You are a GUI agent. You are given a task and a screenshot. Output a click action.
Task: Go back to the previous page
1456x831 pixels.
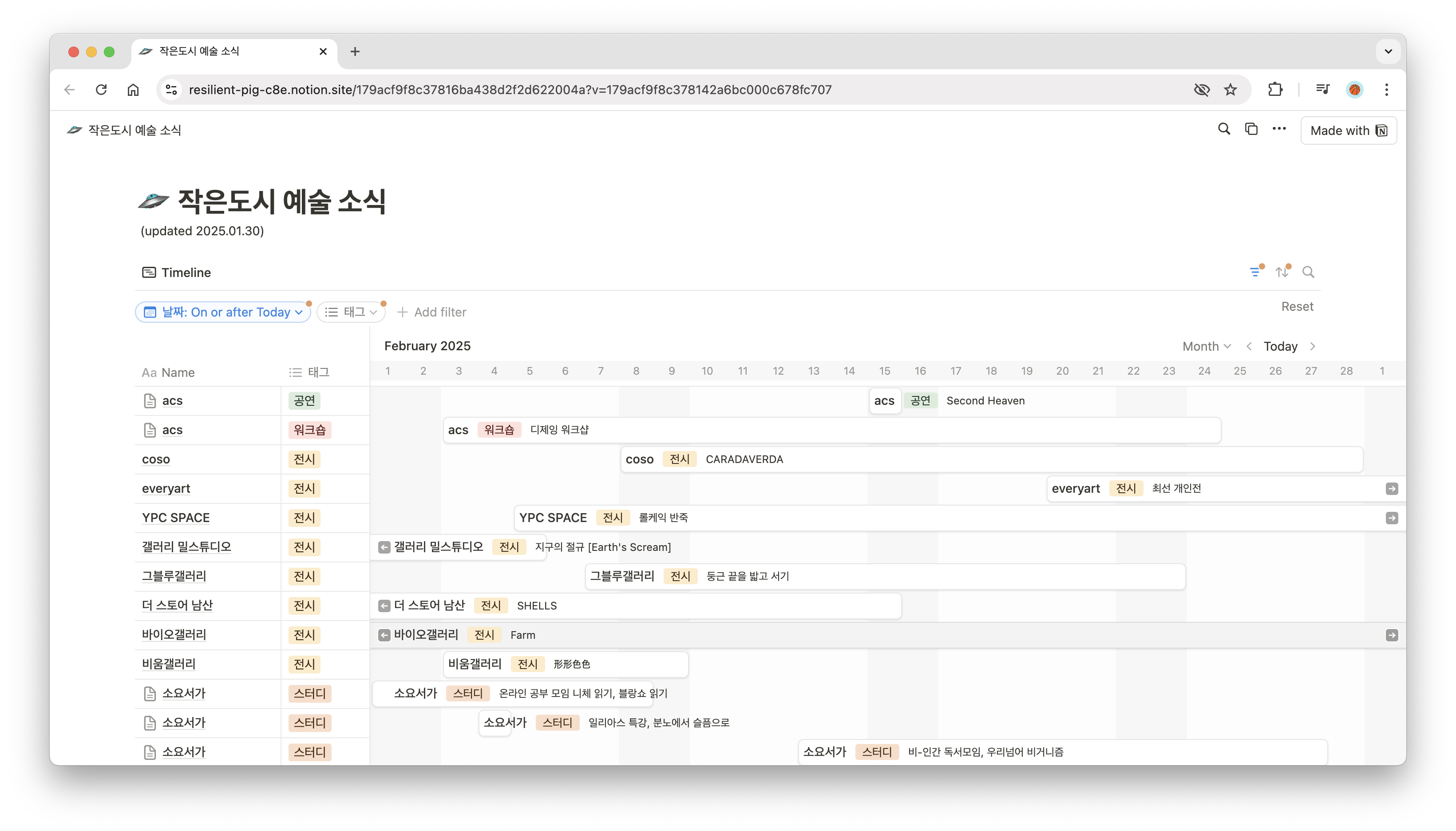click(70, 90)
